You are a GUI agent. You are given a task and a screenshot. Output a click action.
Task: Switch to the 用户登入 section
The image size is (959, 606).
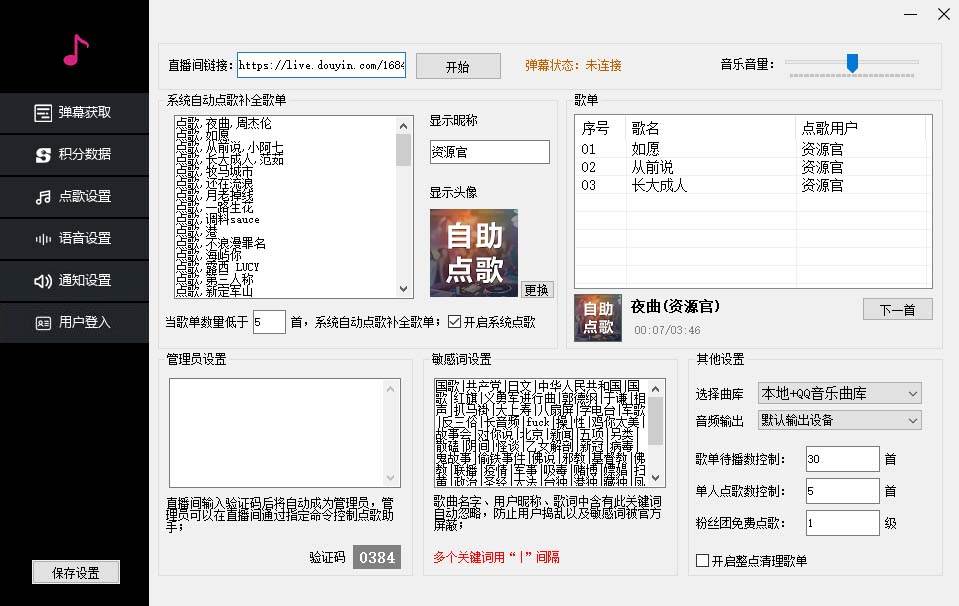[75, 322]
